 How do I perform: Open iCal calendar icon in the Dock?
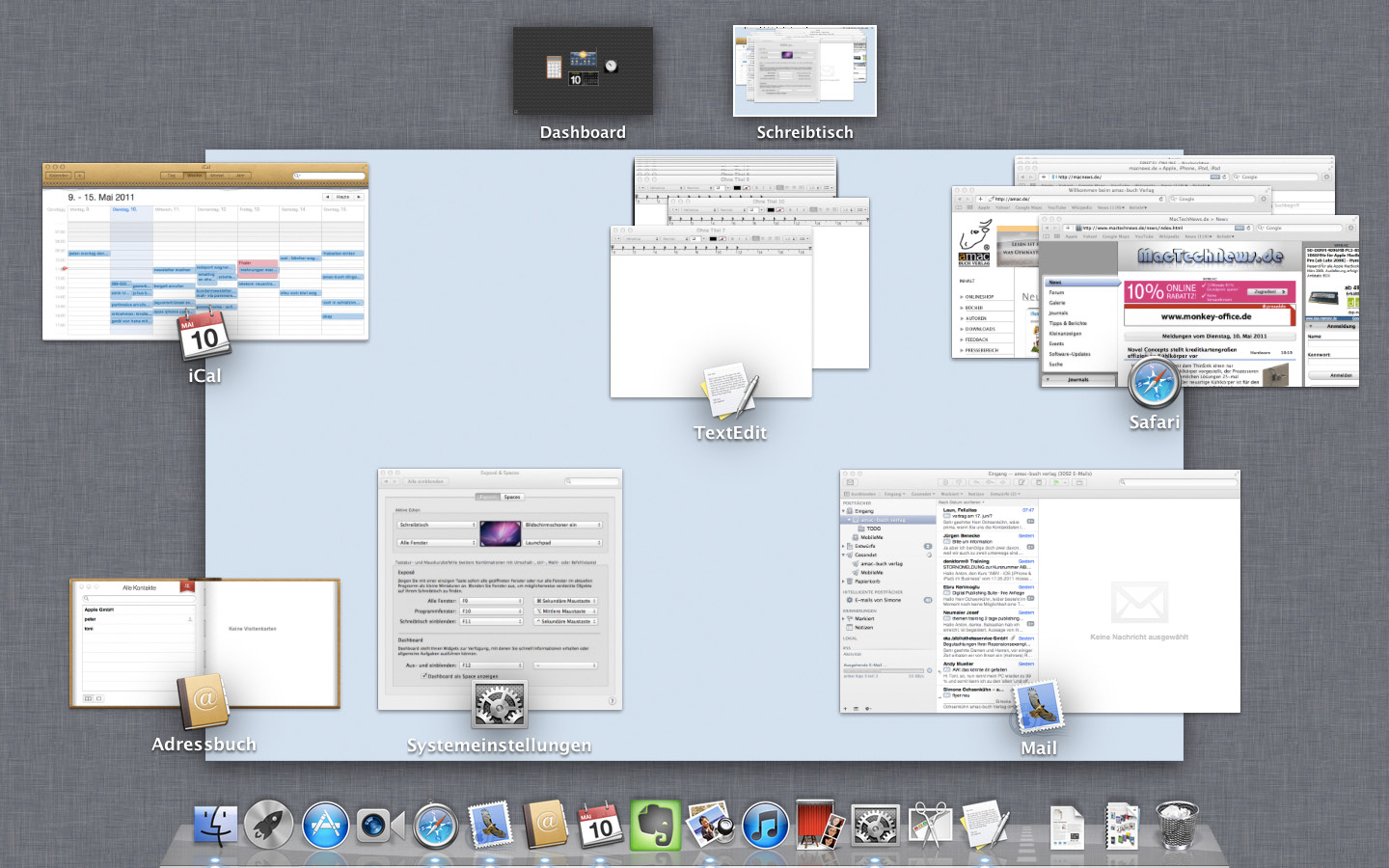[x=600, y=827]
